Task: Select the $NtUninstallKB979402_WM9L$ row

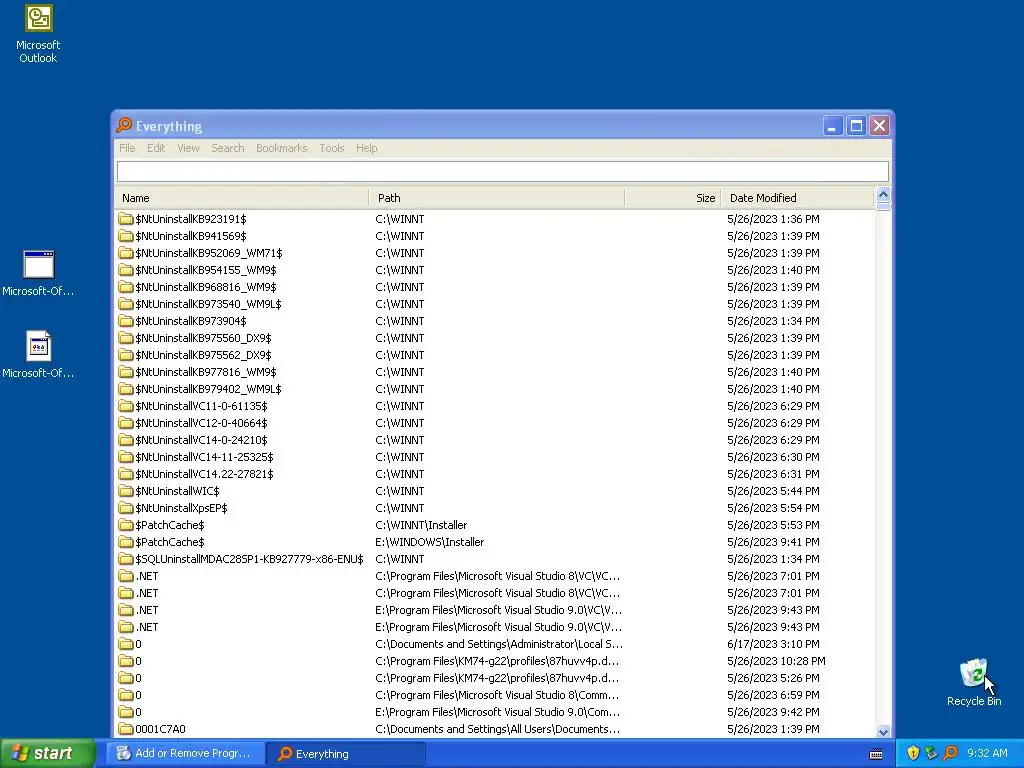Action: (x=494, y=389)
